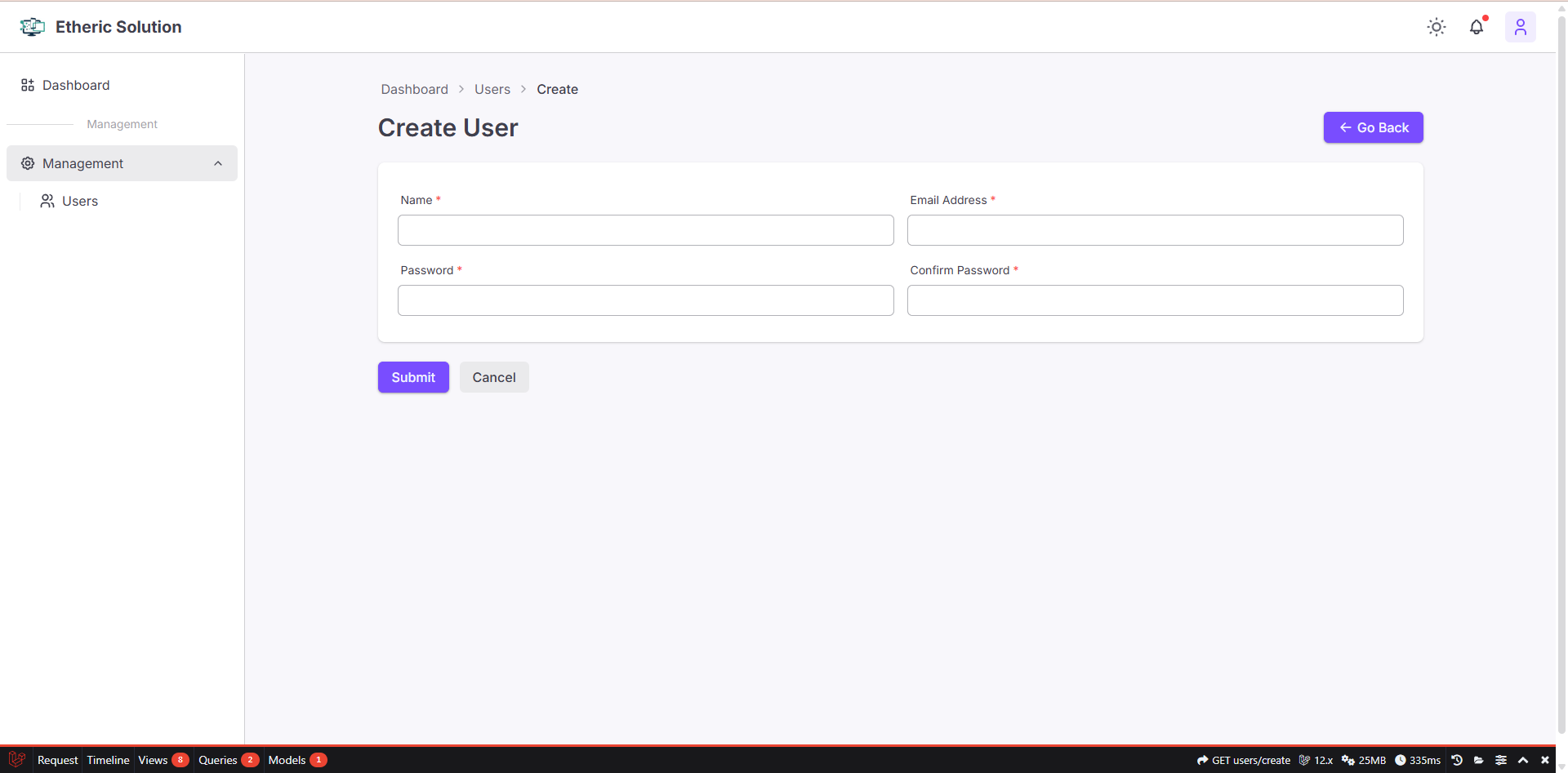The width and height of the screenshot is (1568, 773).
Task: Open the notifications bell
Action: point(1477,27)
